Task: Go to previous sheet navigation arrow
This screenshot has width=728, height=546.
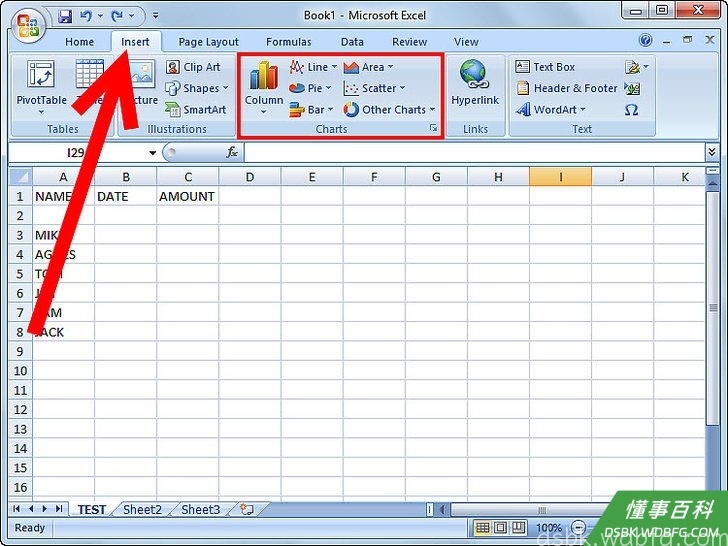Action: (x=31, y=509)
